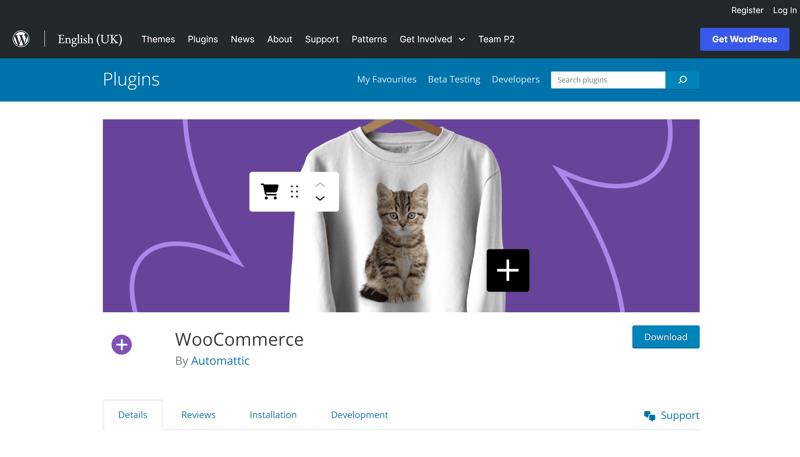
Task: Click the up chevron in banner toolbar
Action: coord(320,184)
